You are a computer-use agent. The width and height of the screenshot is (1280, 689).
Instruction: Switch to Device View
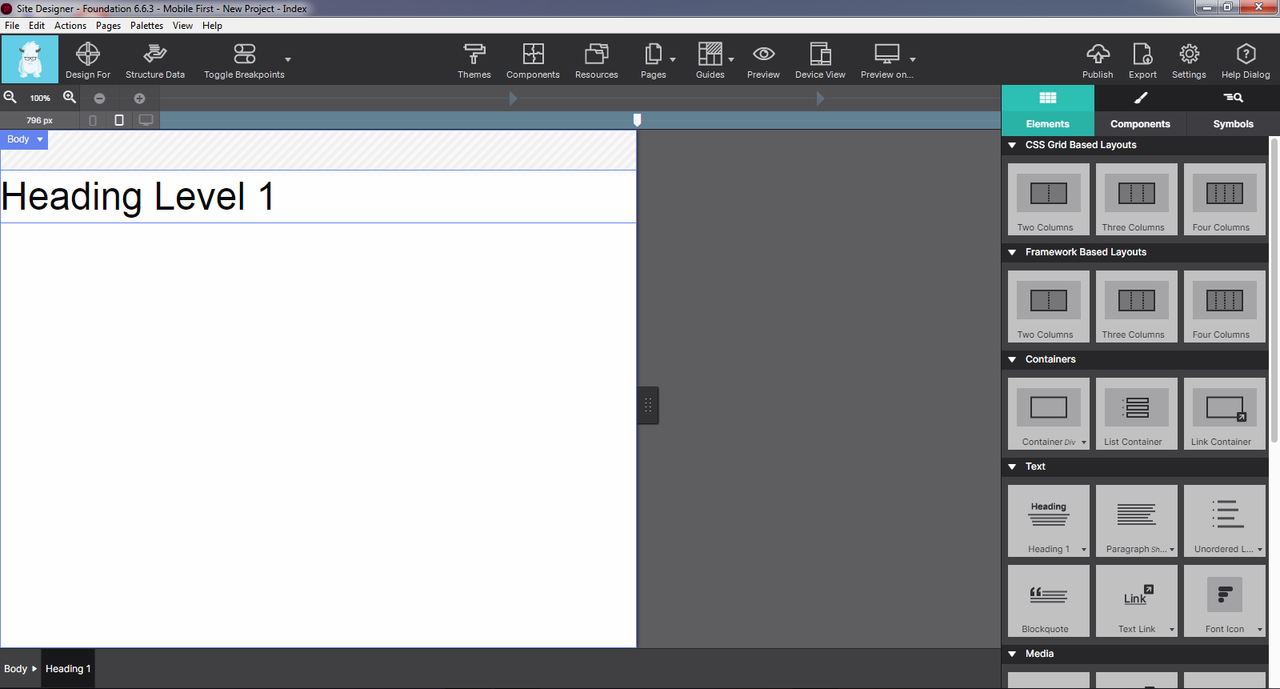point(820,60)
